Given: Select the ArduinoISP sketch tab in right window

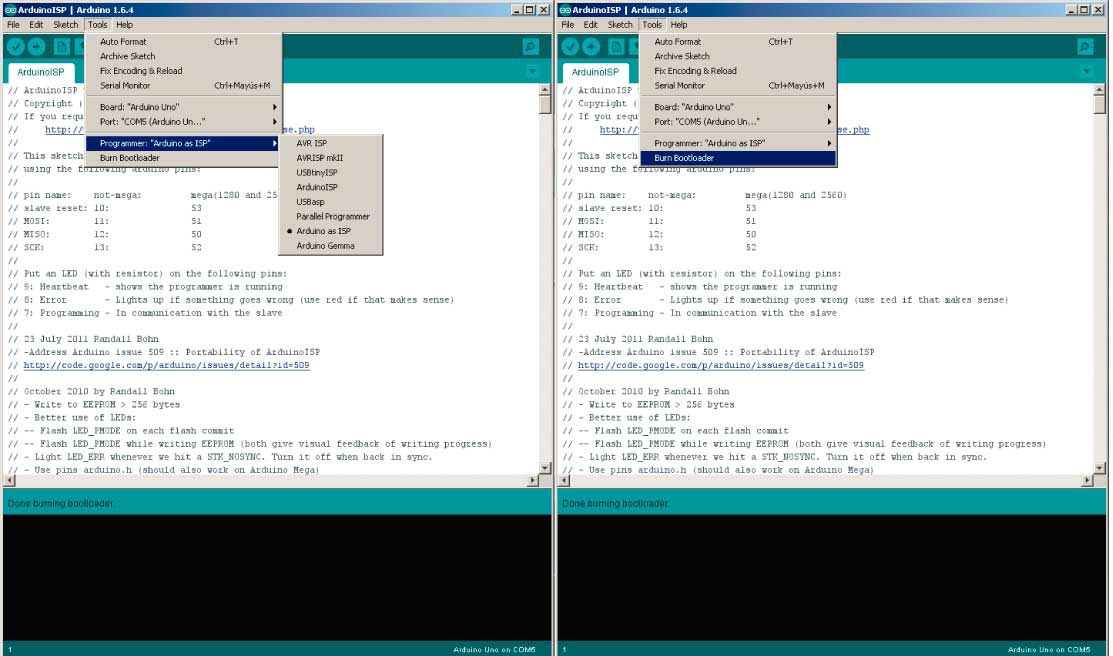Looking at the screenshot, I should (595, 72).
